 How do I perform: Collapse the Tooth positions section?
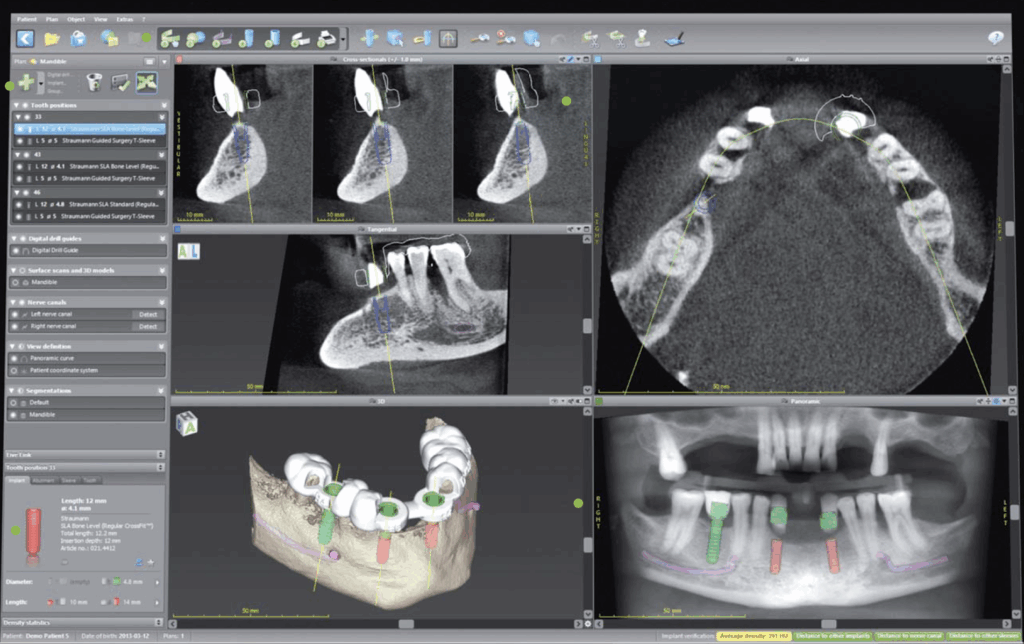pos(11,104)
